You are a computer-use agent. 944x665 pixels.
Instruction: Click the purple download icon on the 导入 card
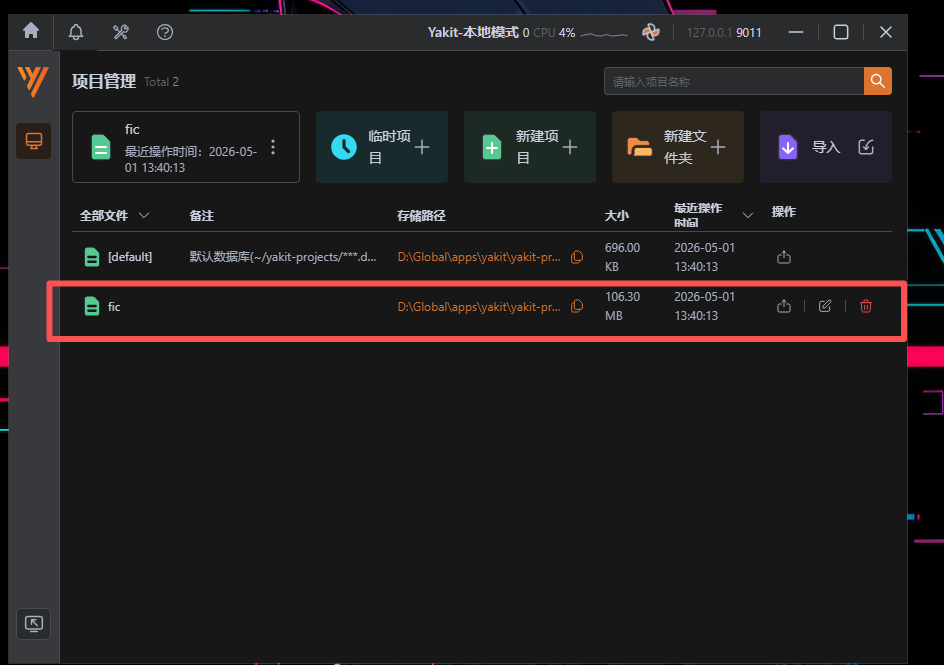coord(787,147)
